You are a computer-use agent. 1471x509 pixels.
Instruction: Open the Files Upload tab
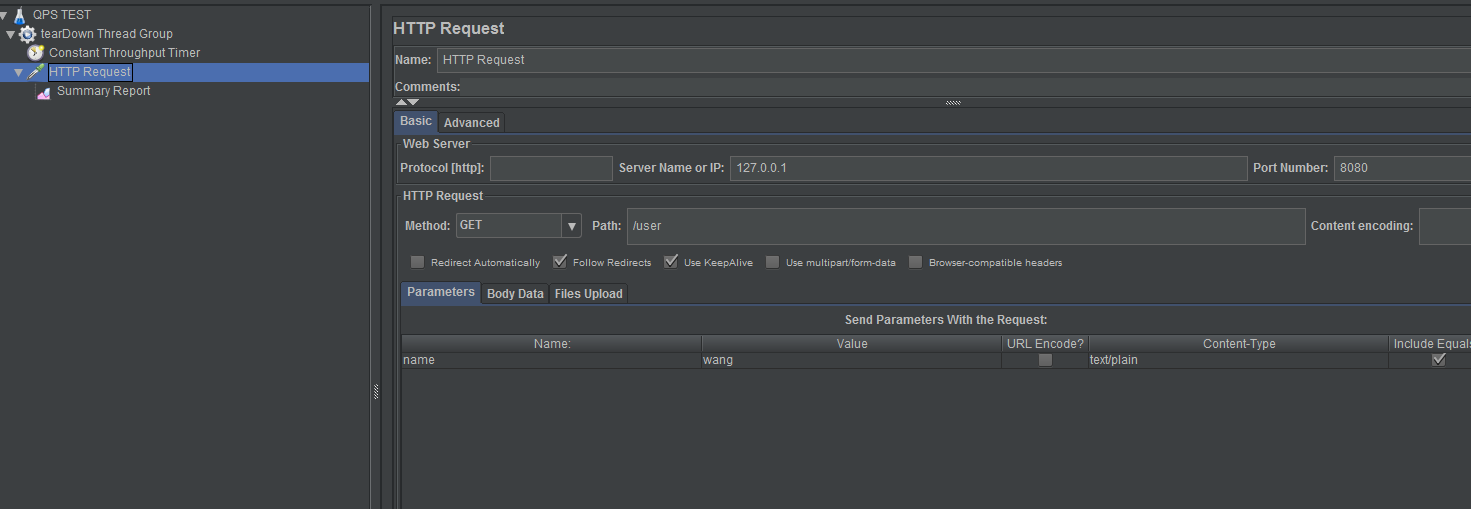(588, 293)
